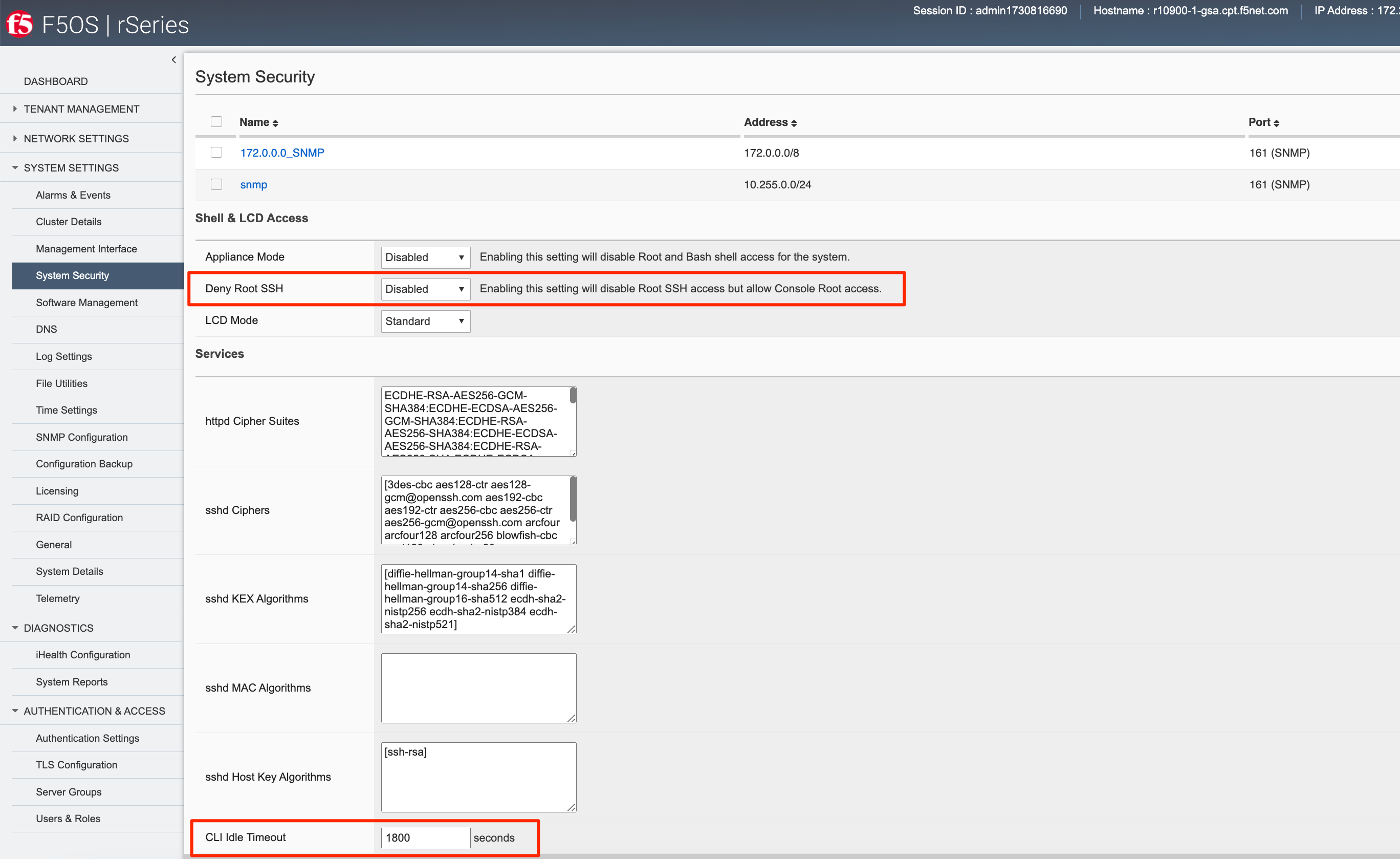Open Appliance Mode dropdown
This screenshot has width=1400, height=859.
coord(426,257)
